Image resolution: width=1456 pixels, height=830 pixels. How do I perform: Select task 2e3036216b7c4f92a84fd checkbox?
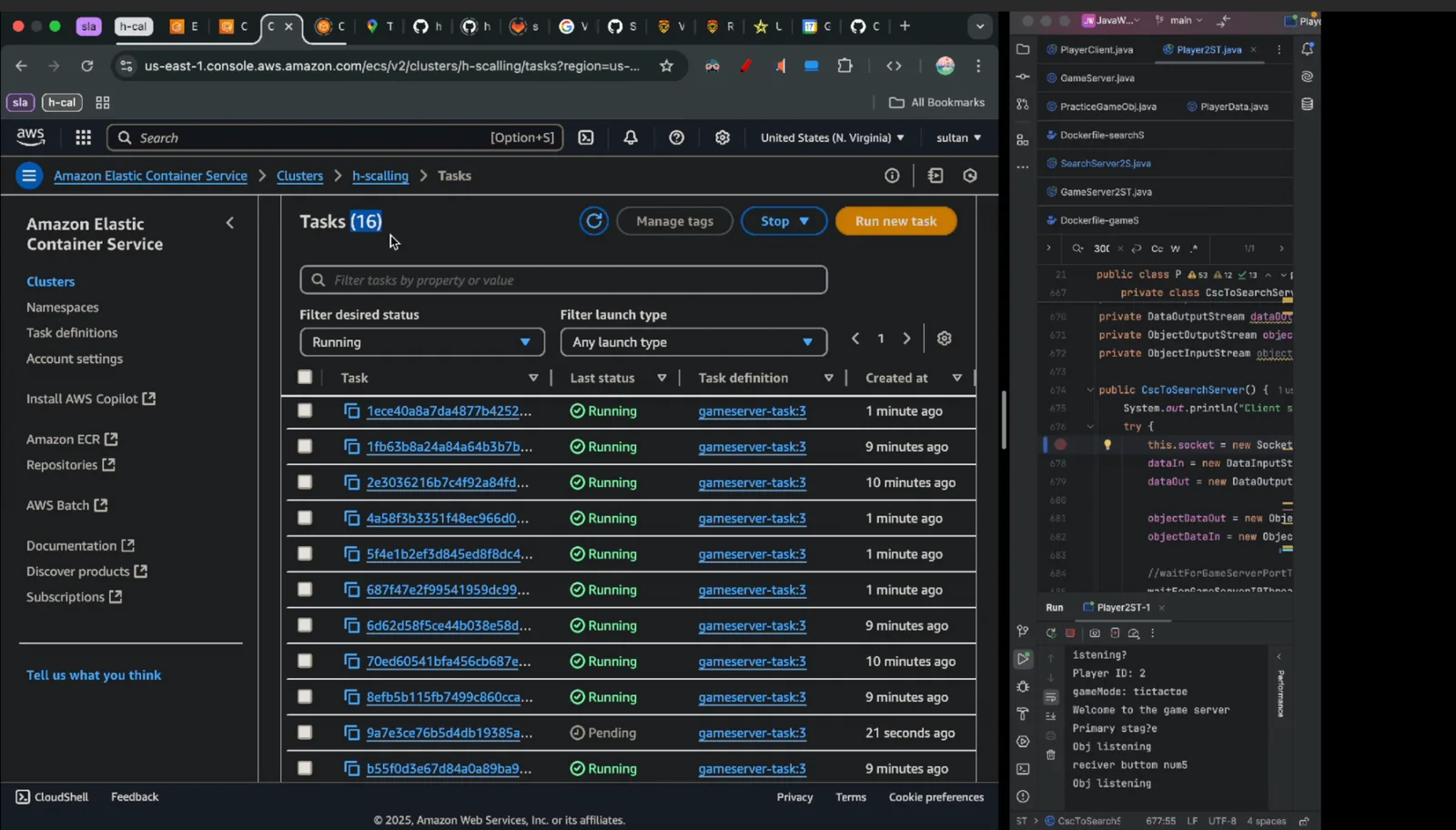(x=305, y=482)
